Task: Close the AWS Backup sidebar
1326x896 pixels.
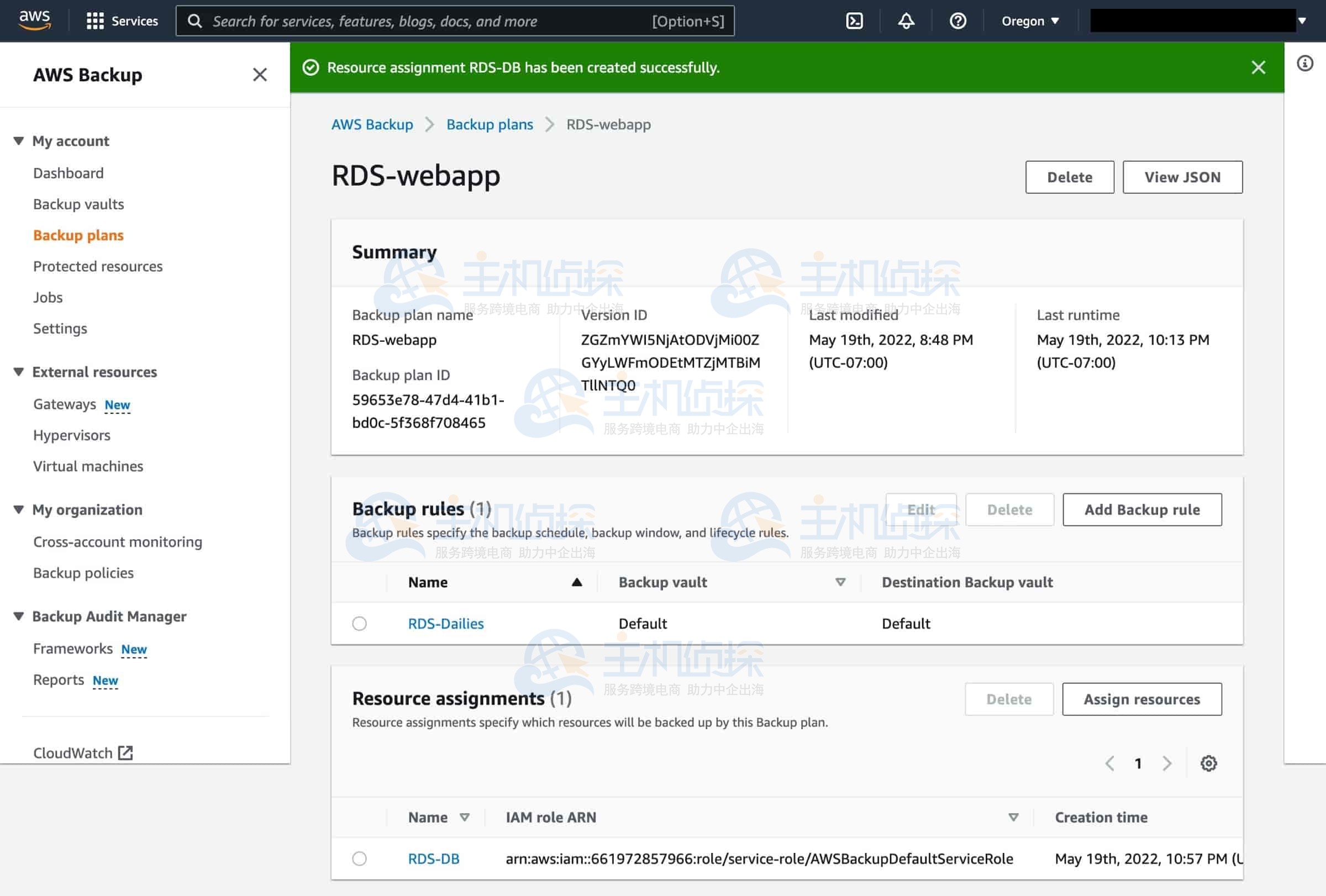Action: tap(260, 75)
